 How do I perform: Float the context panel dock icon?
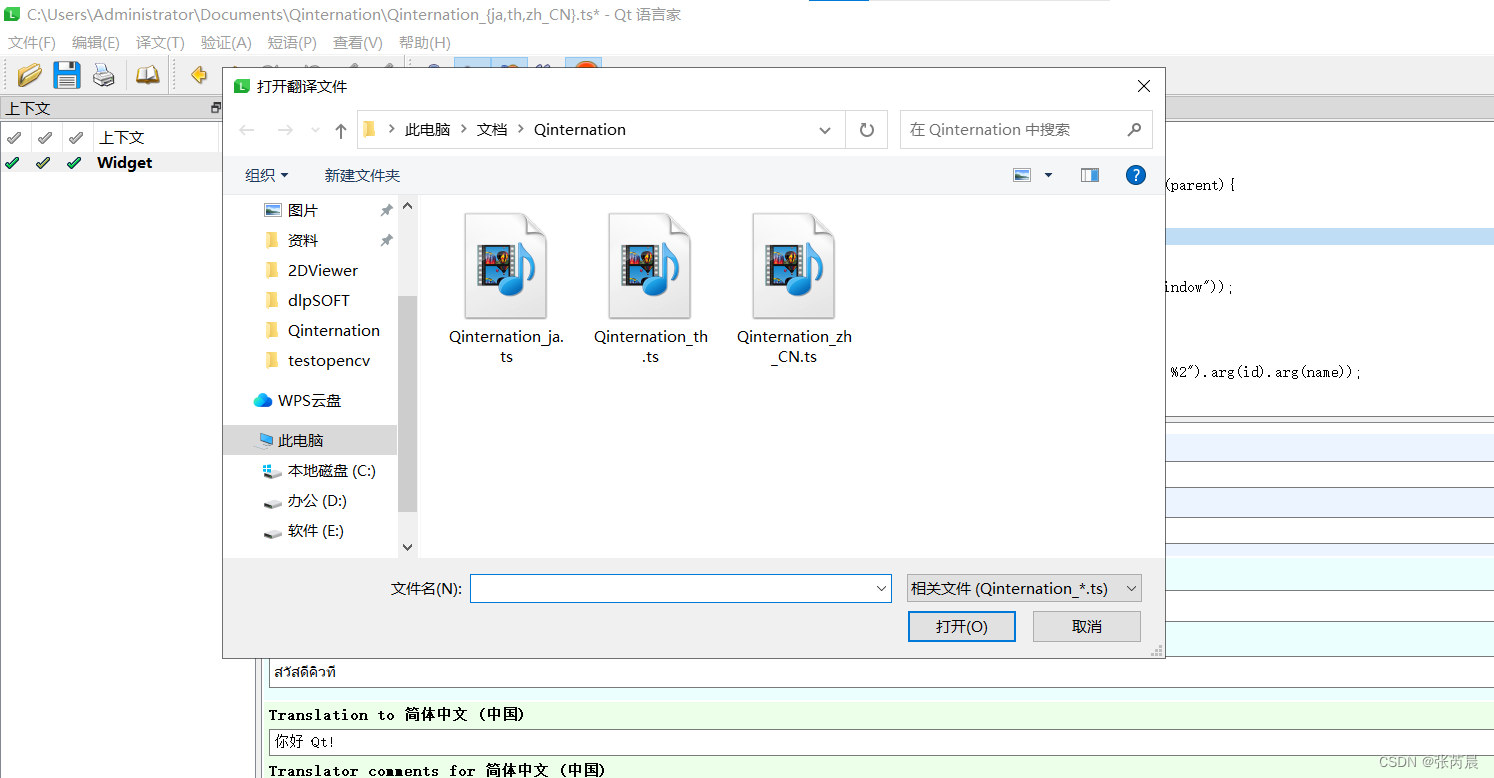point(215,108)
